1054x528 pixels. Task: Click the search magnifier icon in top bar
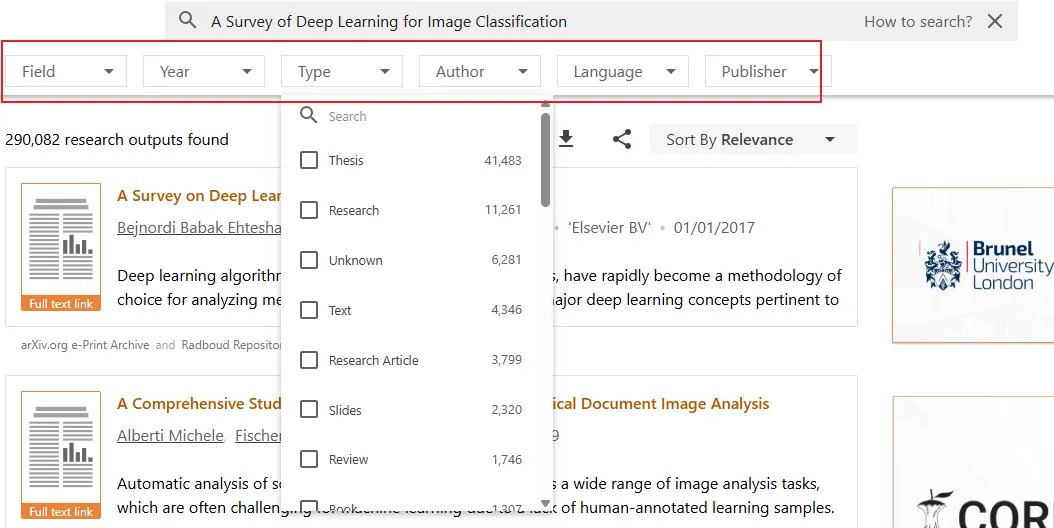pyautogui.click(x=187, y=21)
